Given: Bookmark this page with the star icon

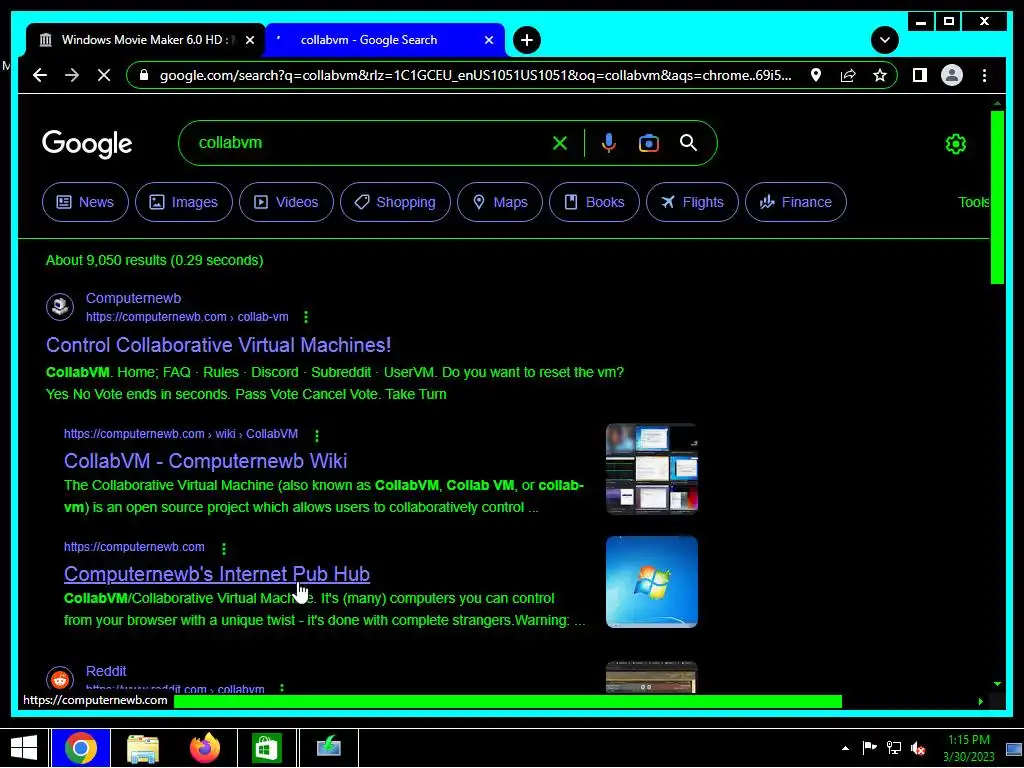Looking at the screenshot, I should click(880, 75).
